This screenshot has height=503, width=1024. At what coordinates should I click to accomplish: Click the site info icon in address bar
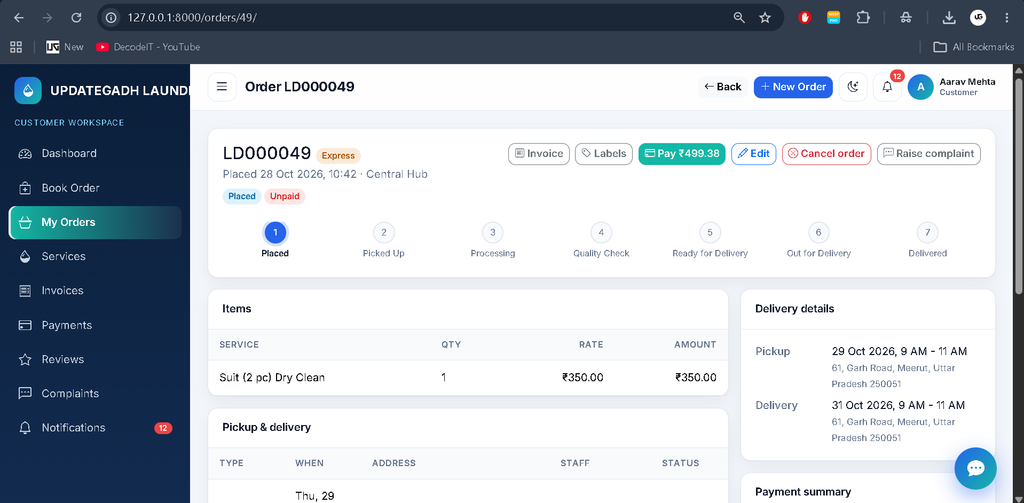111,18
